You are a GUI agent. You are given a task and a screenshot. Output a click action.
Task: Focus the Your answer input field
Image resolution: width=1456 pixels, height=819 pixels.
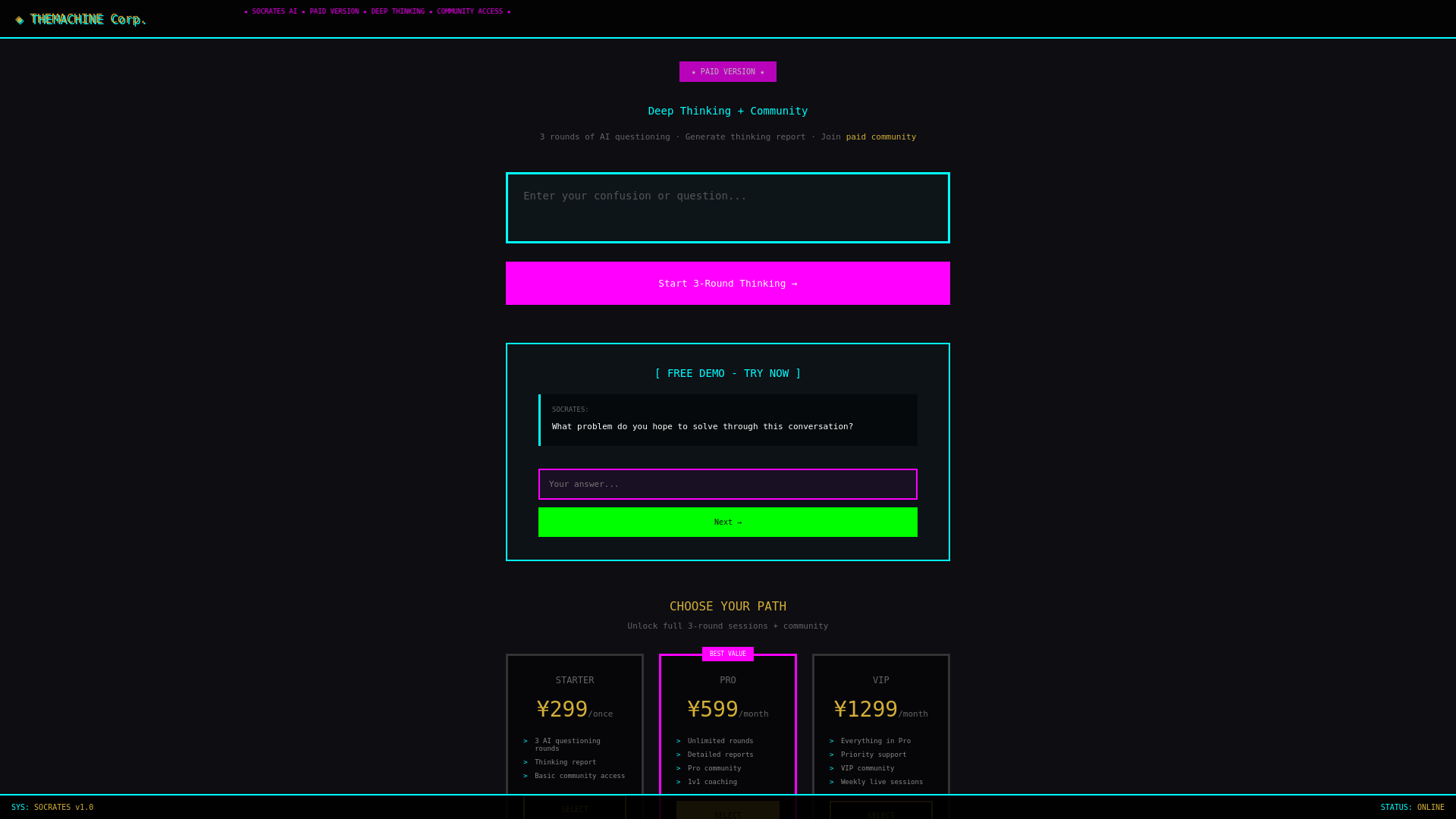(728, 485)
